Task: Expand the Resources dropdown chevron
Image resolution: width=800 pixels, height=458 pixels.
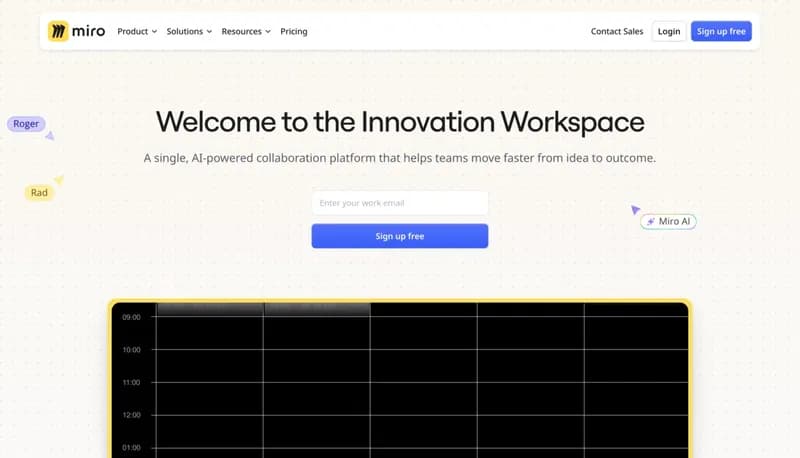Action: (x=268, y=32)
